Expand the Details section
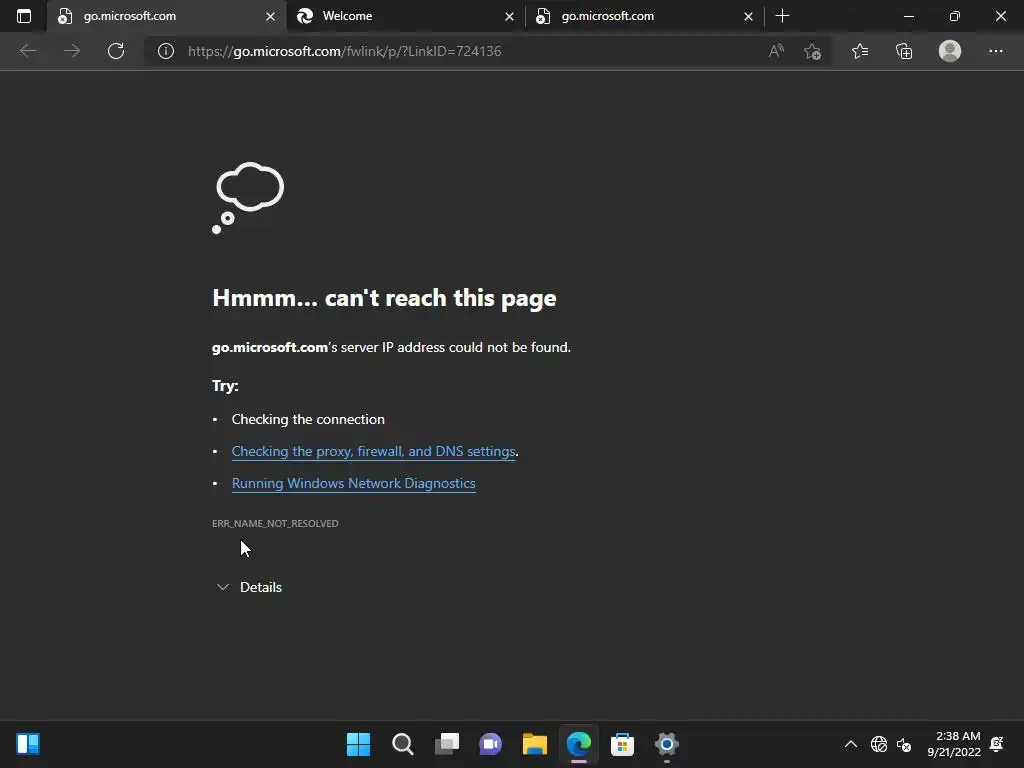Viewport: 1024px width, 768px height. coord(249,587)
